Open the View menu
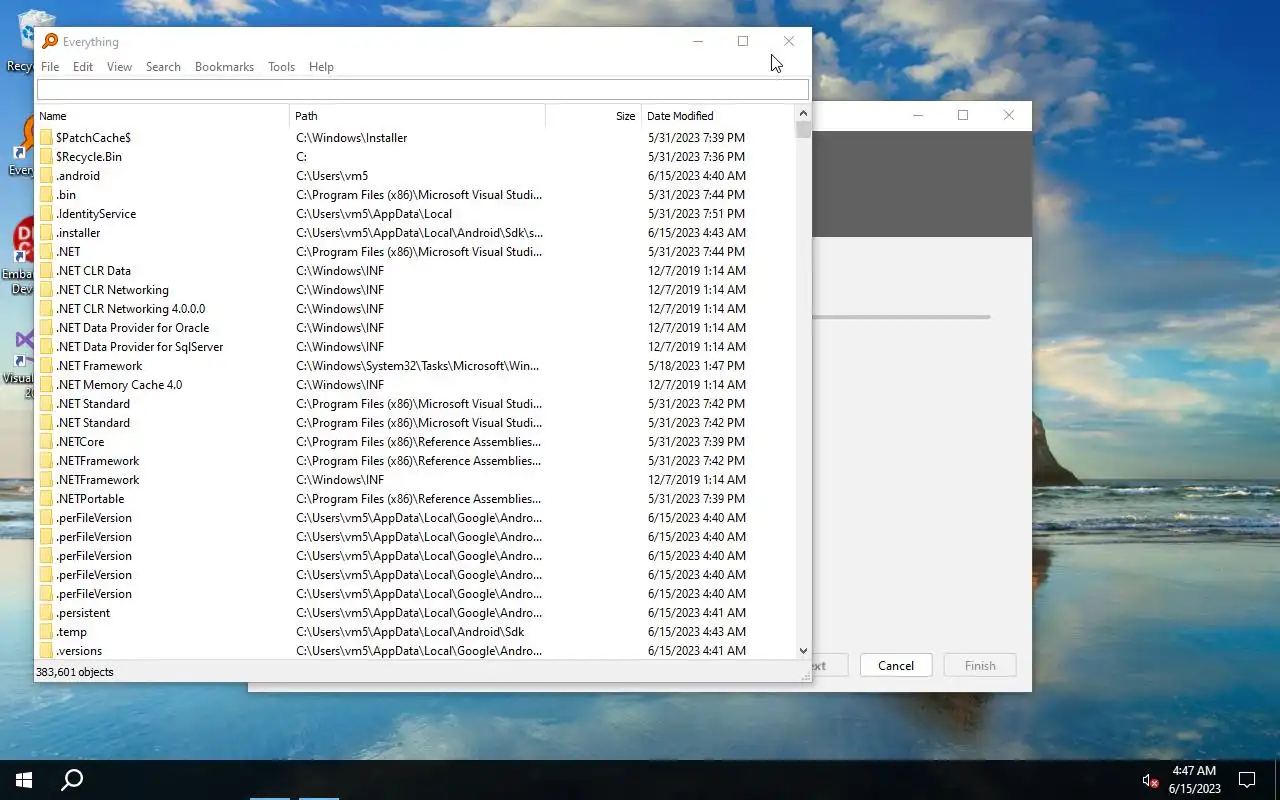Image resolution: width=1280 pixels, height=800 pixels. [119, 67]
